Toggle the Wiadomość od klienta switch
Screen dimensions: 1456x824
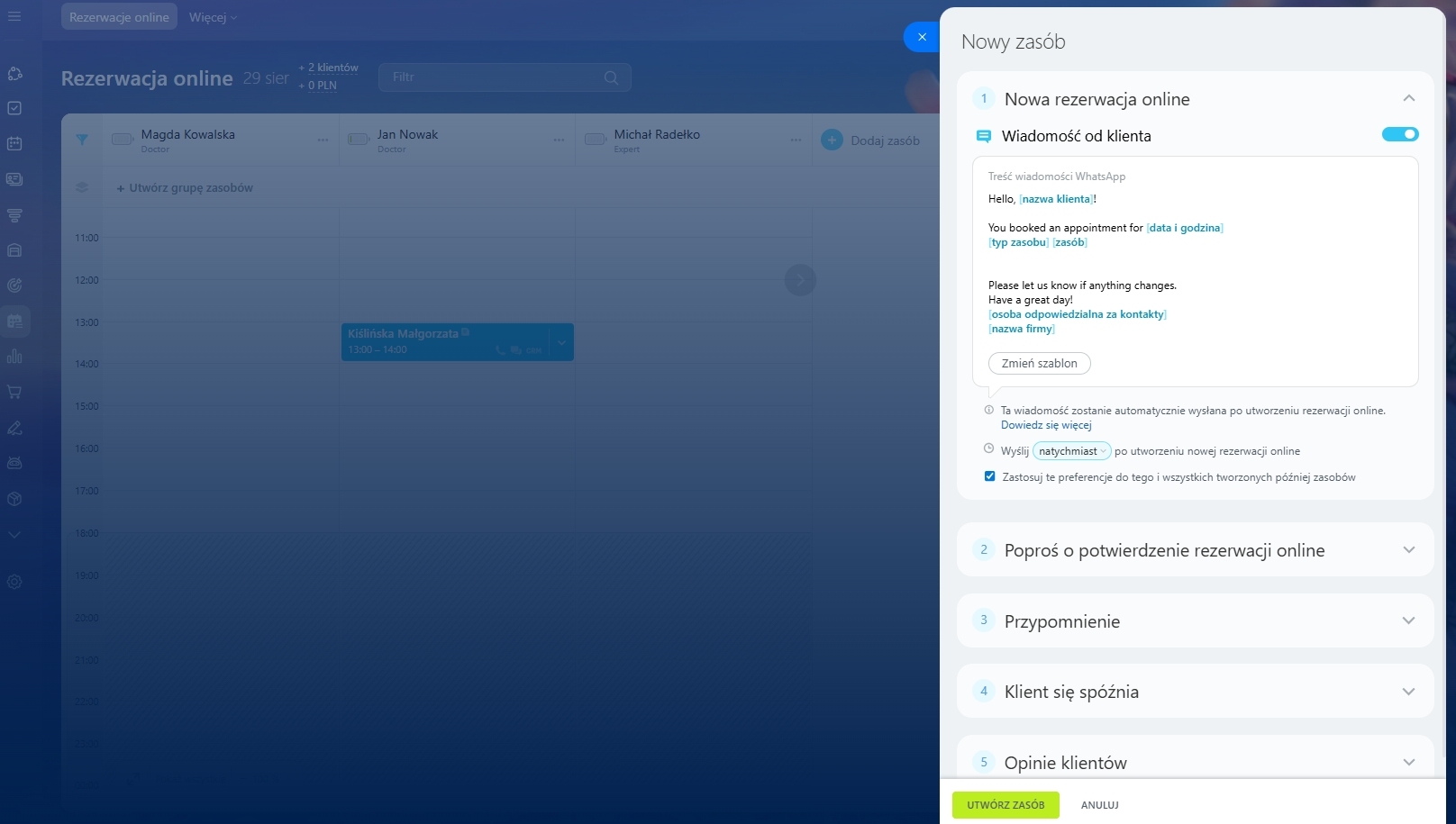click(1399, 135)
